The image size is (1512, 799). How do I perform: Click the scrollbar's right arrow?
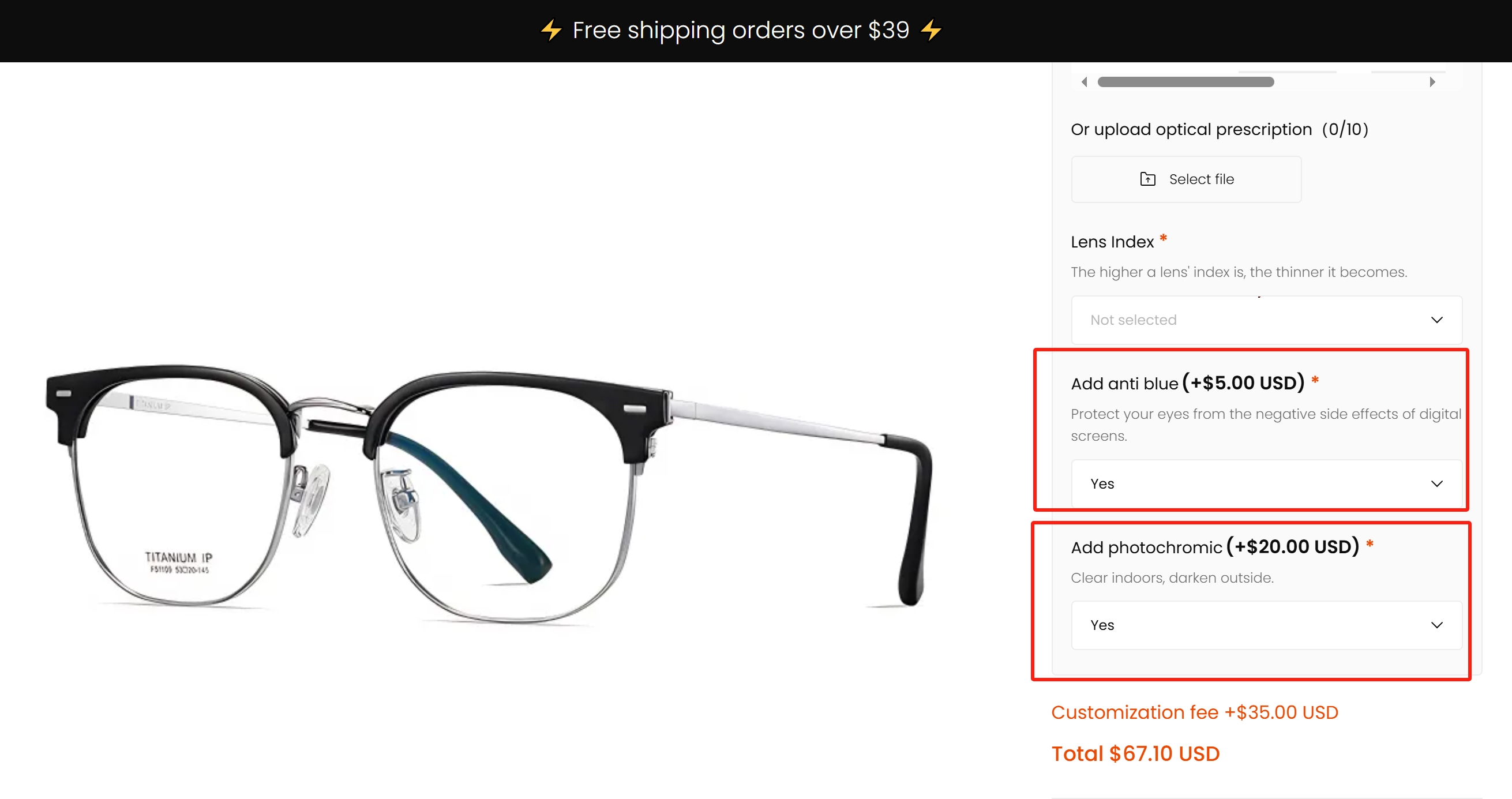pos(1432,82)
